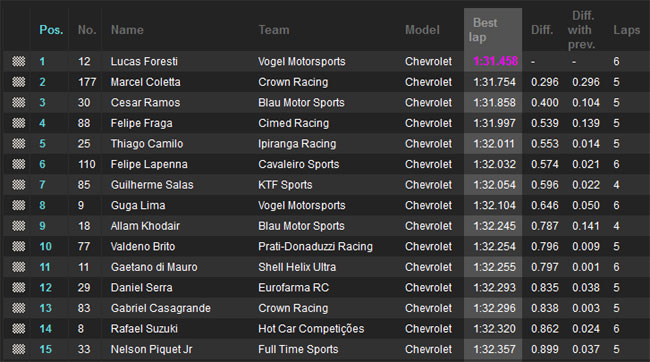Click the Name column header
Viewport: 650px width, 362px height.
coord(127,30)
